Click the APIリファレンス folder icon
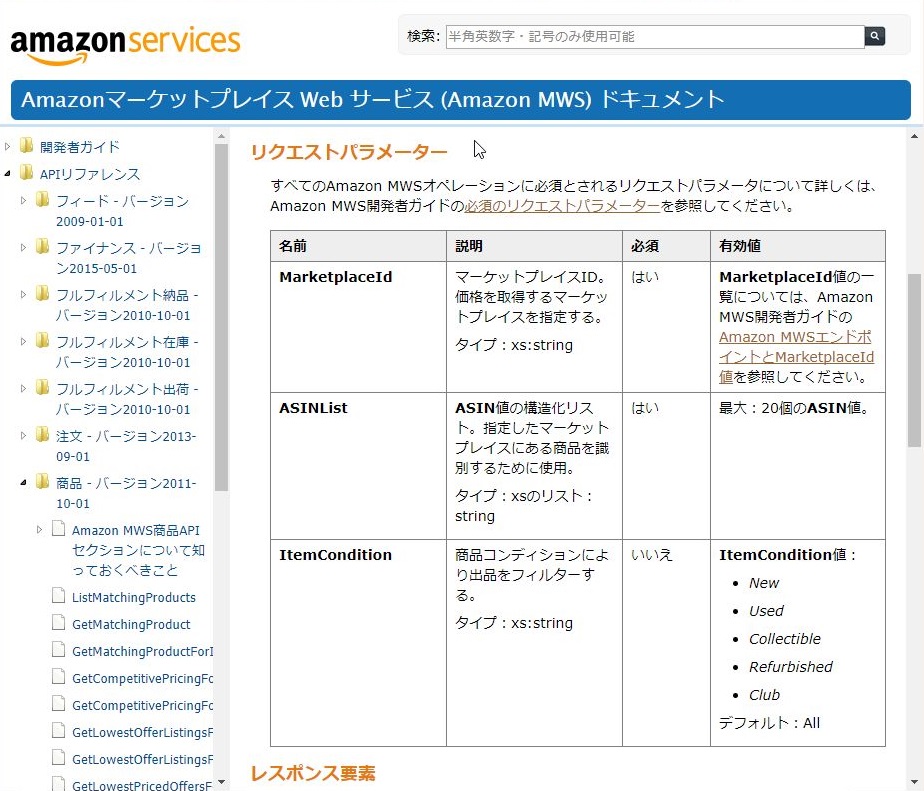 (26, 172)
